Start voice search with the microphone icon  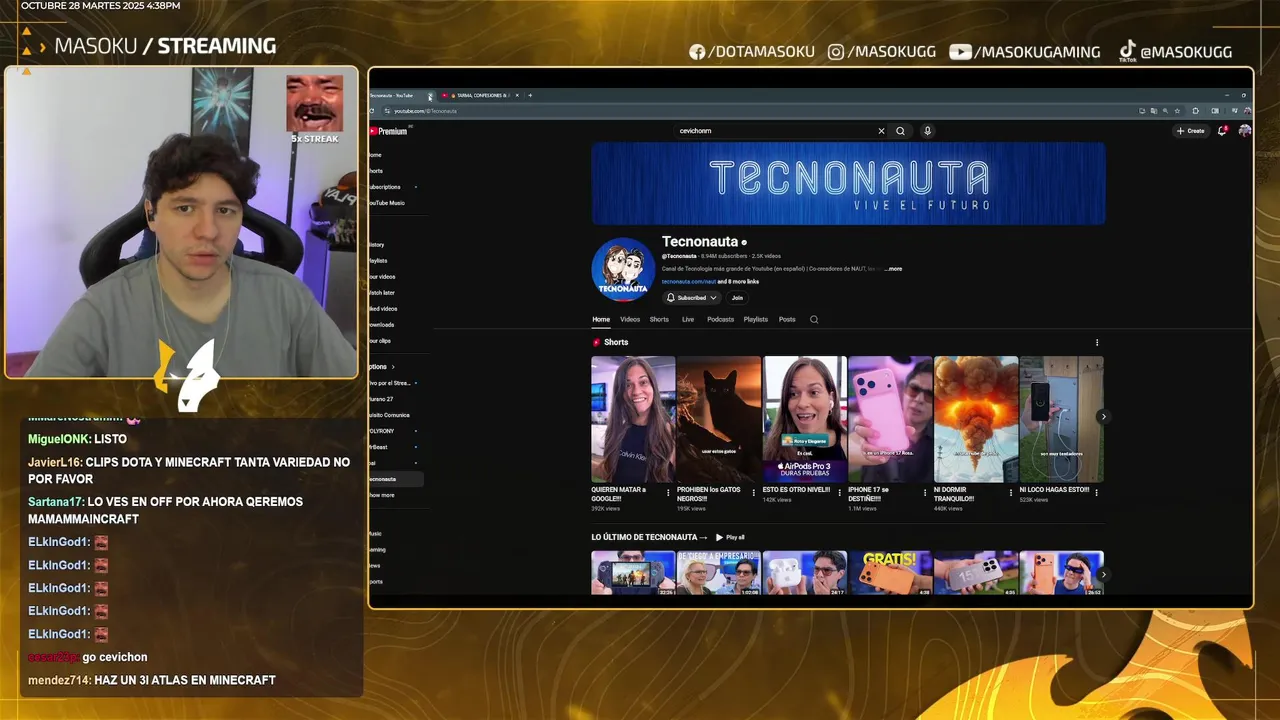(x=927, y=131)
